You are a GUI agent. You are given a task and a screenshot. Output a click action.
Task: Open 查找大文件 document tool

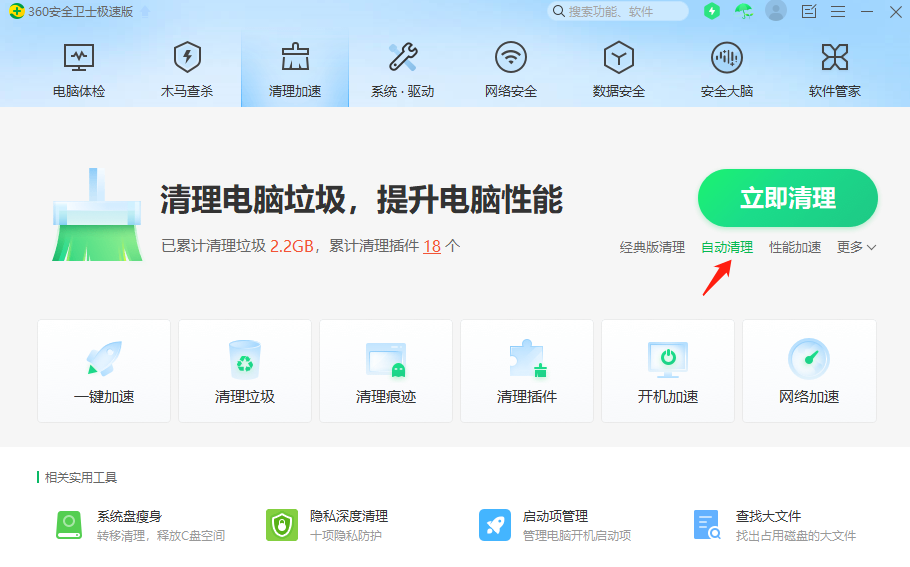(775, 525)
